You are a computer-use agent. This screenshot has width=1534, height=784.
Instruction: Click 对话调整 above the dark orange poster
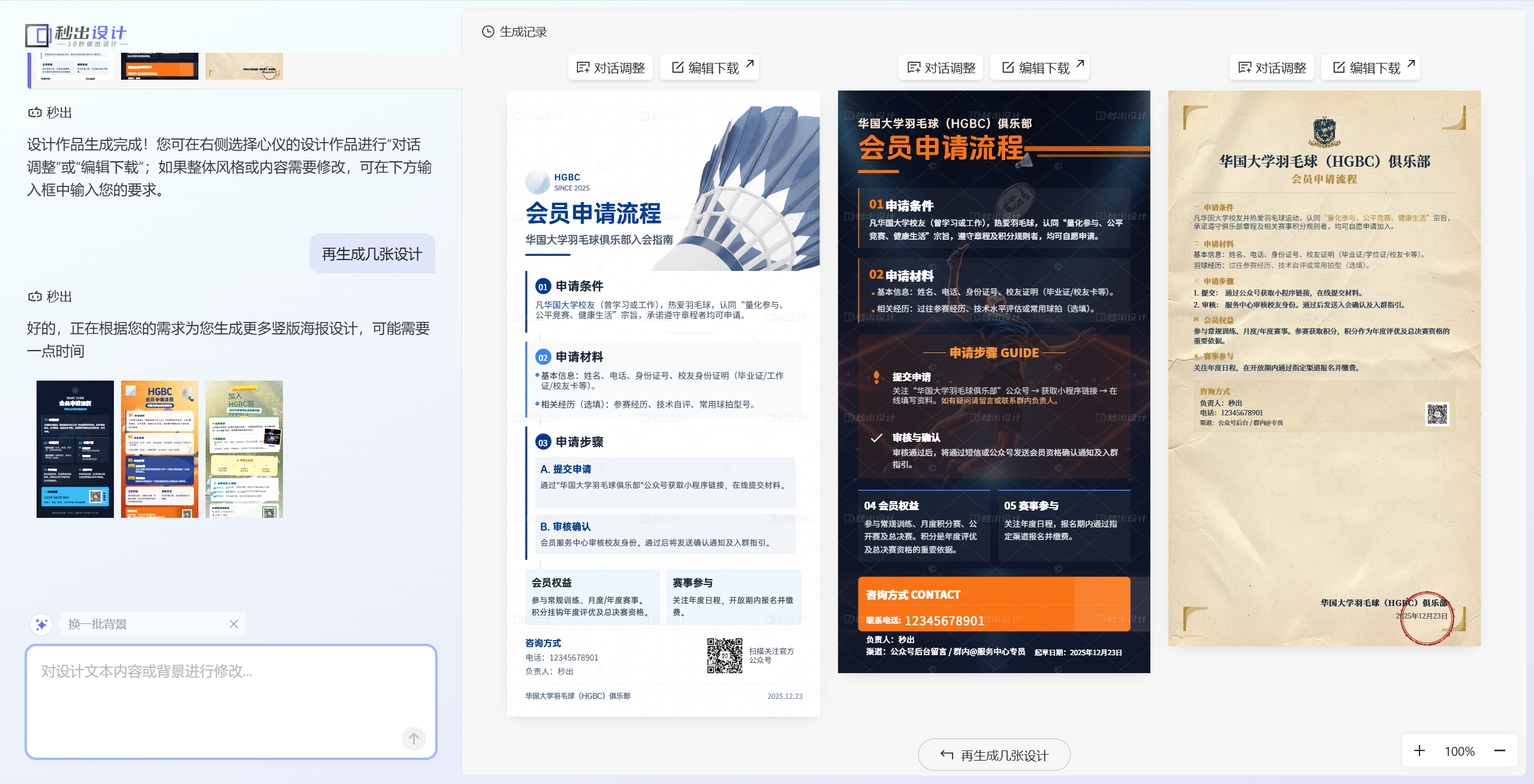941,68
